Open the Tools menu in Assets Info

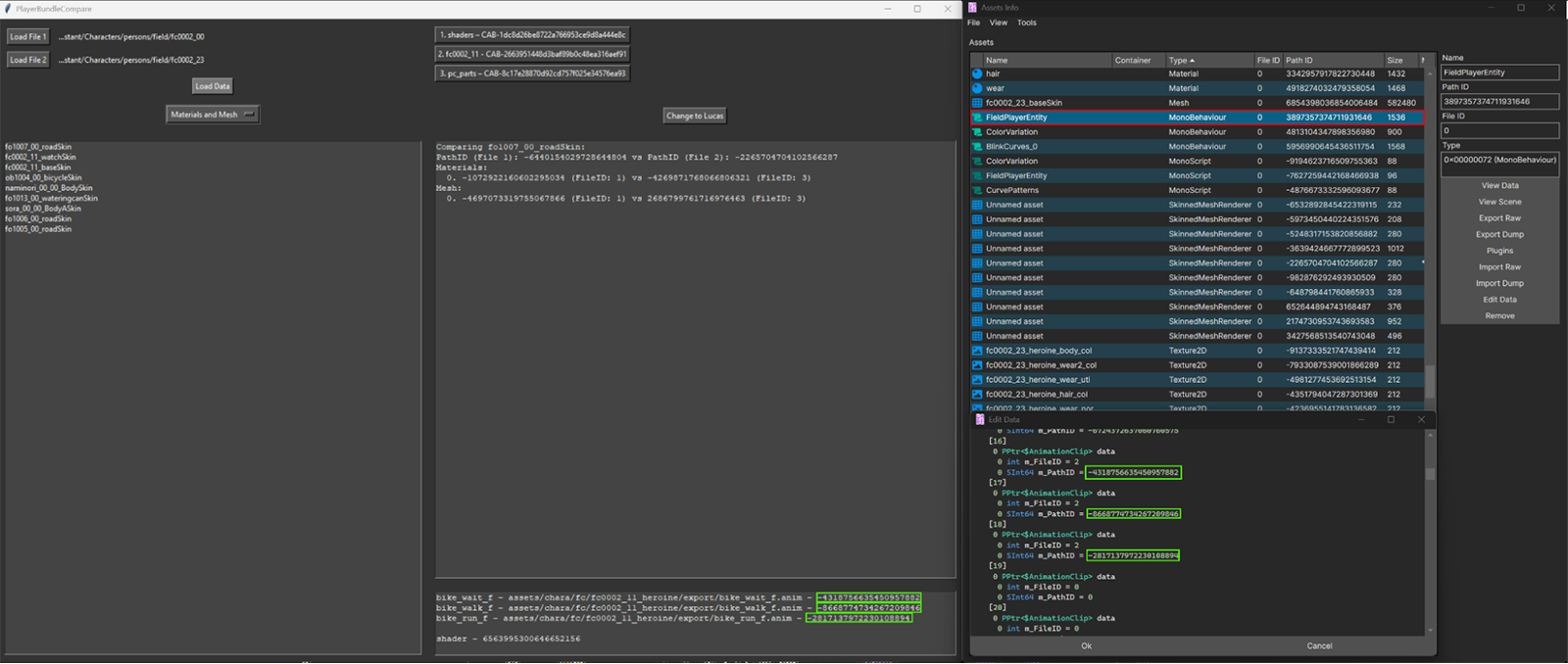1026,23
